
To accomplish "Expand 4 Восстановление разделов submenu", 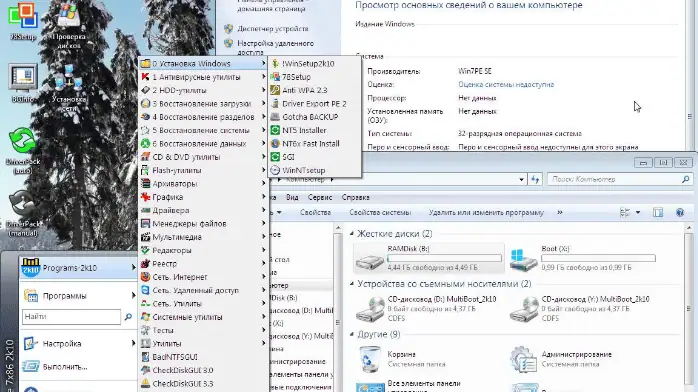I will [203, 117].
